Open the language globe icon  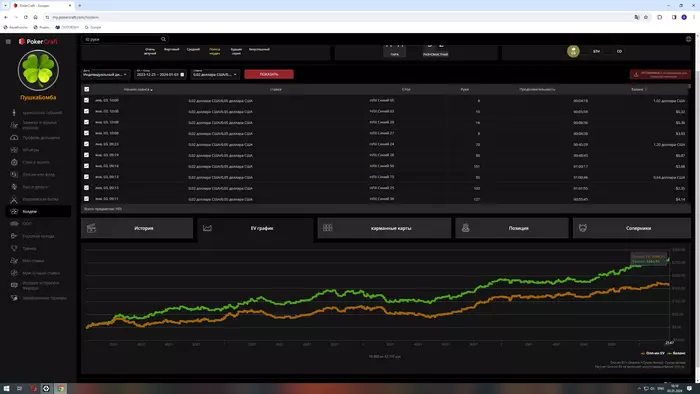tap(688, 39)
